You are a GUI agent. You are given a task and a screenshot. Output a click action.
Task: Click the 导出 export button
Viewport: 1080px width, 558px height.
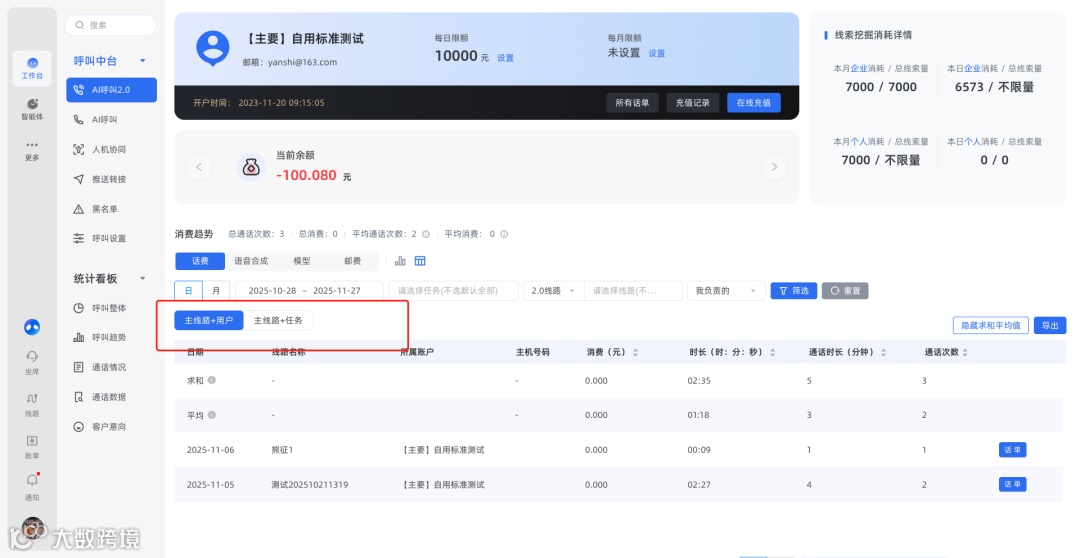coord(1050,325)
